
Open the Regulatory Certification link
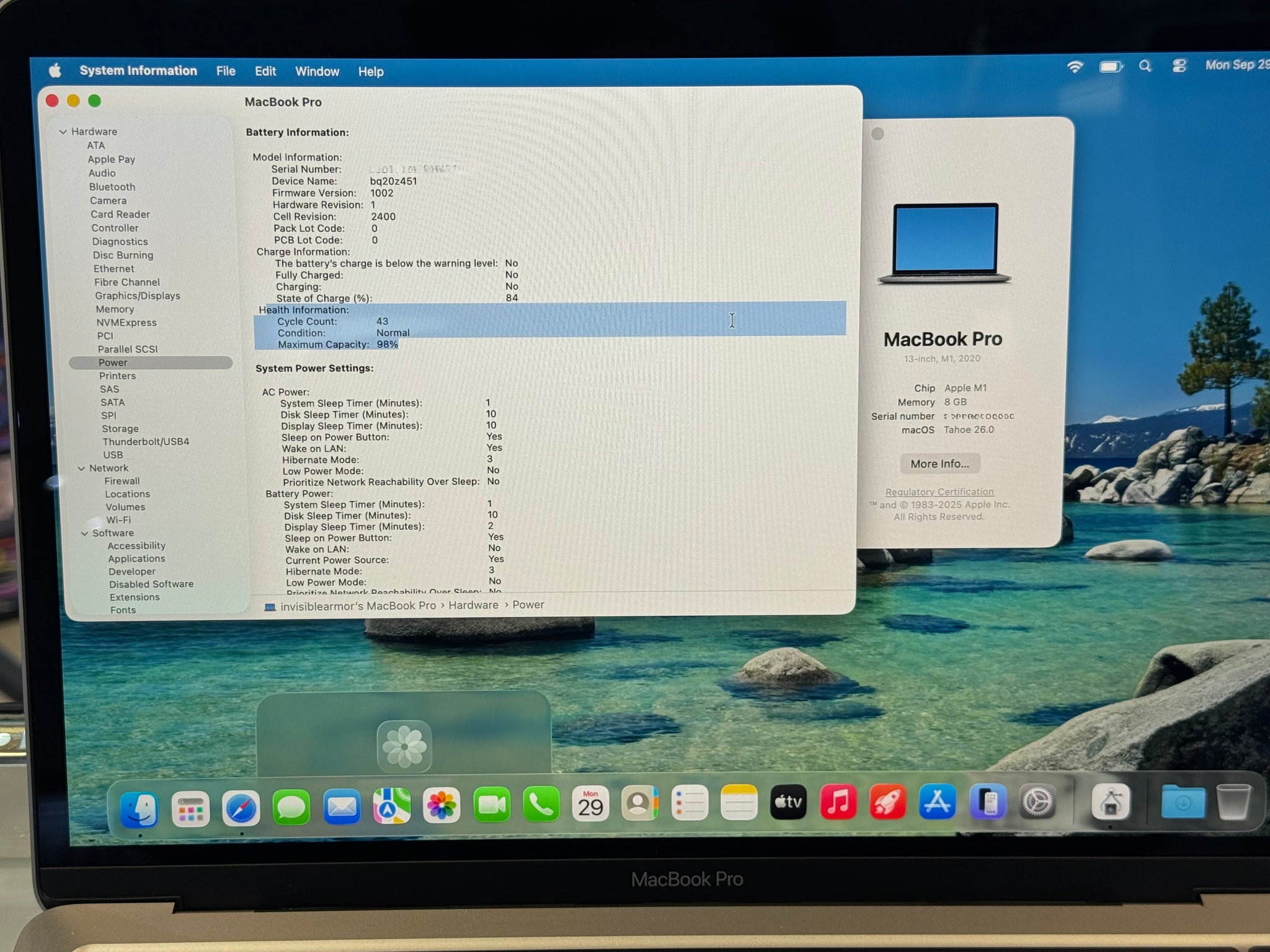(x=939, y=492)
